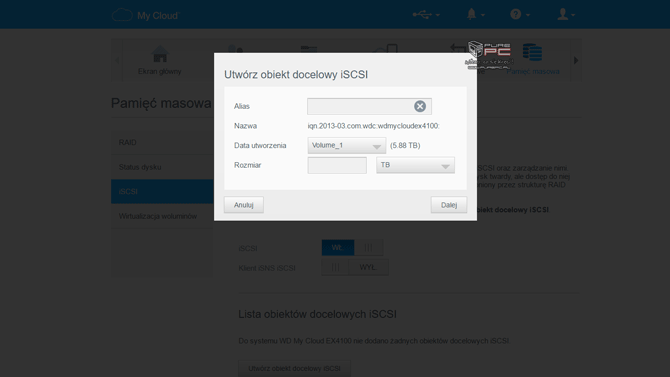Viewport: 670px width, 377px height.
Task: Select RAID in the sidebar
Action: 162,142
